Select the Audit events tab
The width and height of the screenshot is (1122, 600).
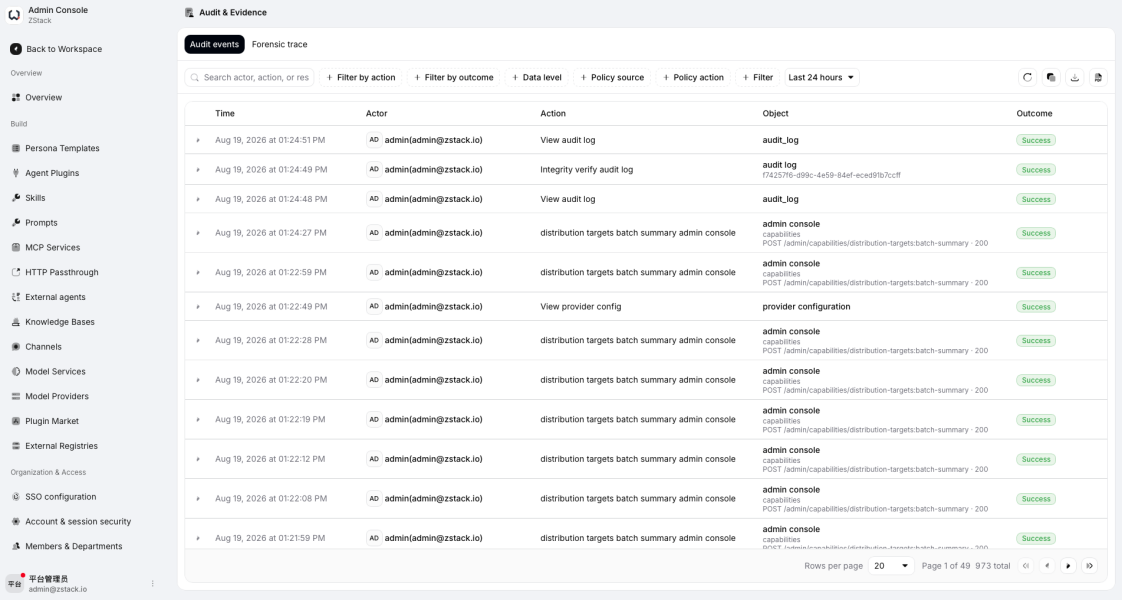point(214,44)
